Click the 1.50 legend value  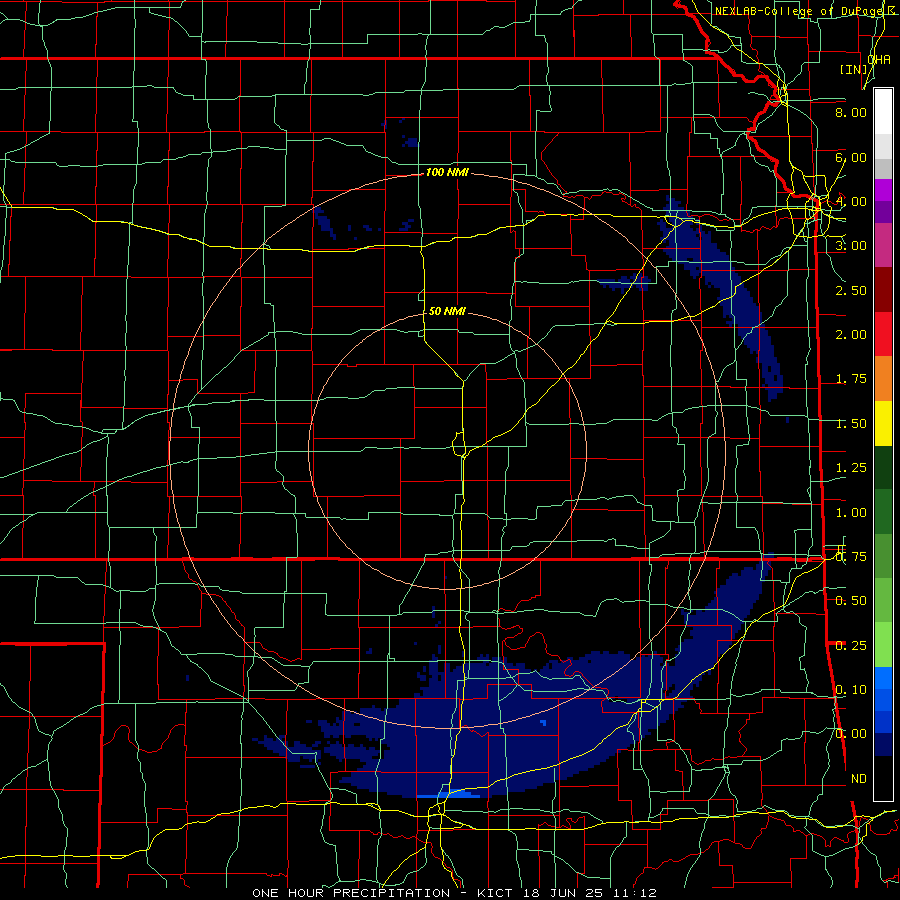tap(851, 424)
